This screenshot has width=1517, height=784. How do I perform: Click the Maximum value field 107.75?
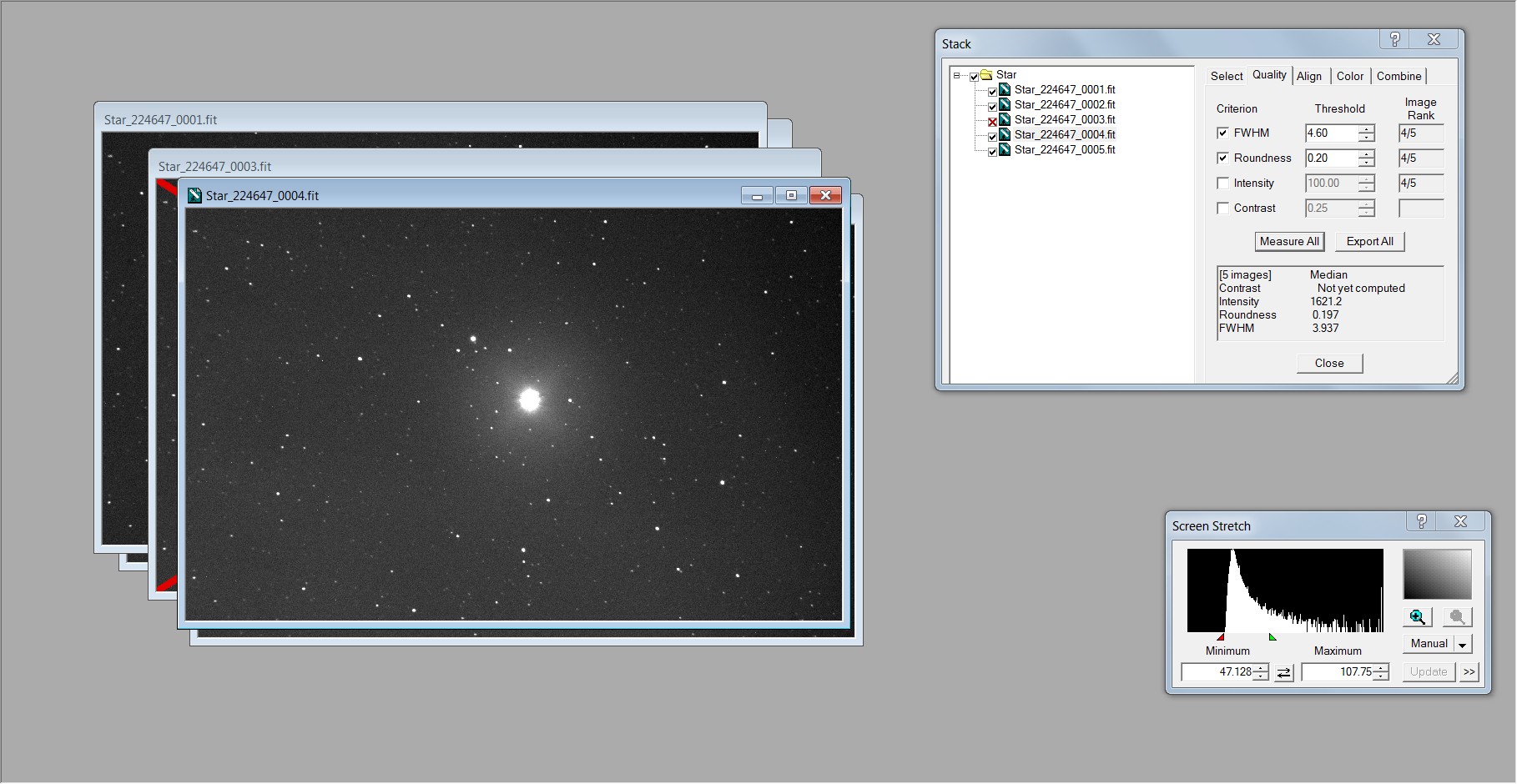1338,672
